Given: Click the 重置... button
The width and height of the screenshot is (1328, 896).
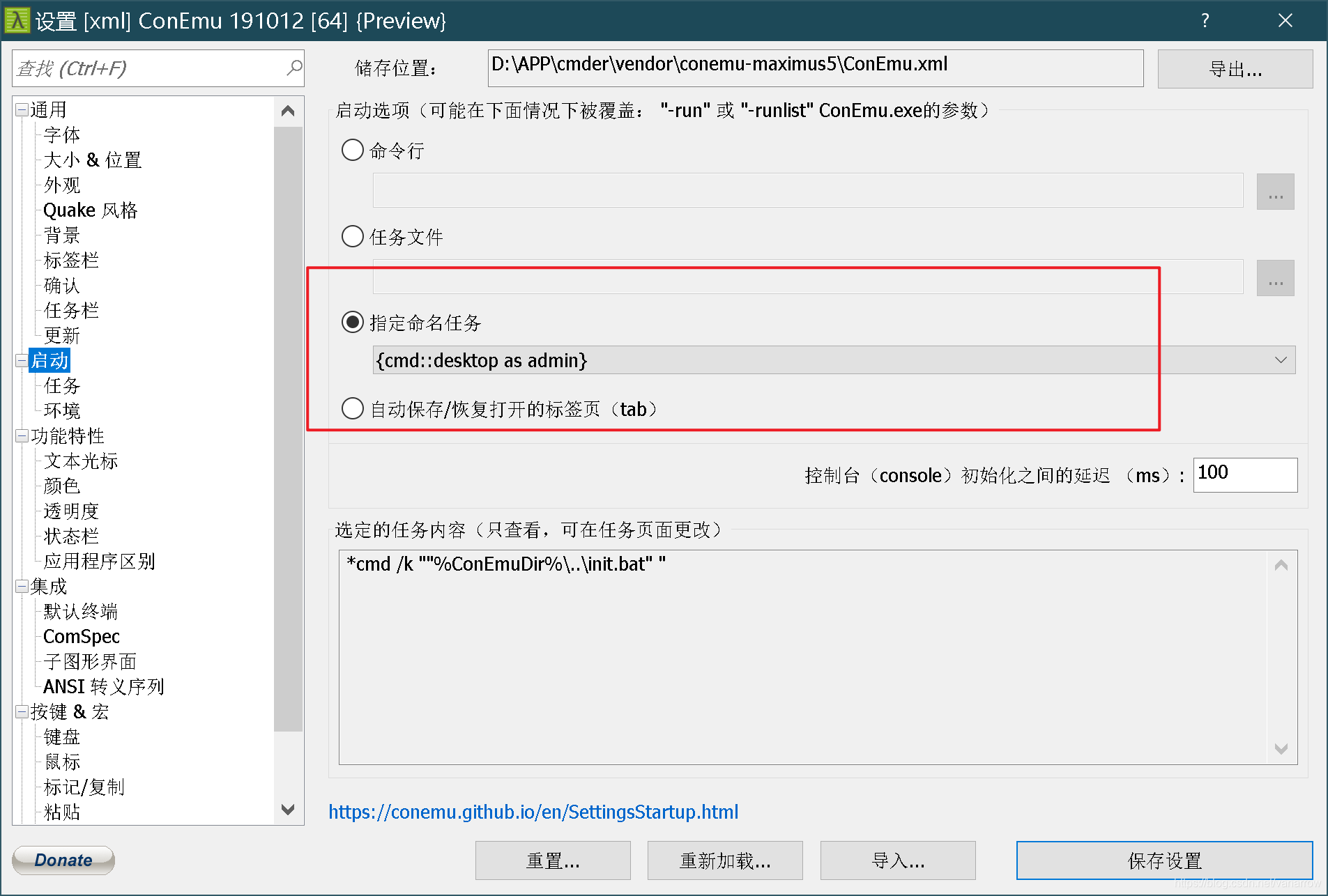Looking at the screenshot, I should pyautogui.click(x=553, y=860).
